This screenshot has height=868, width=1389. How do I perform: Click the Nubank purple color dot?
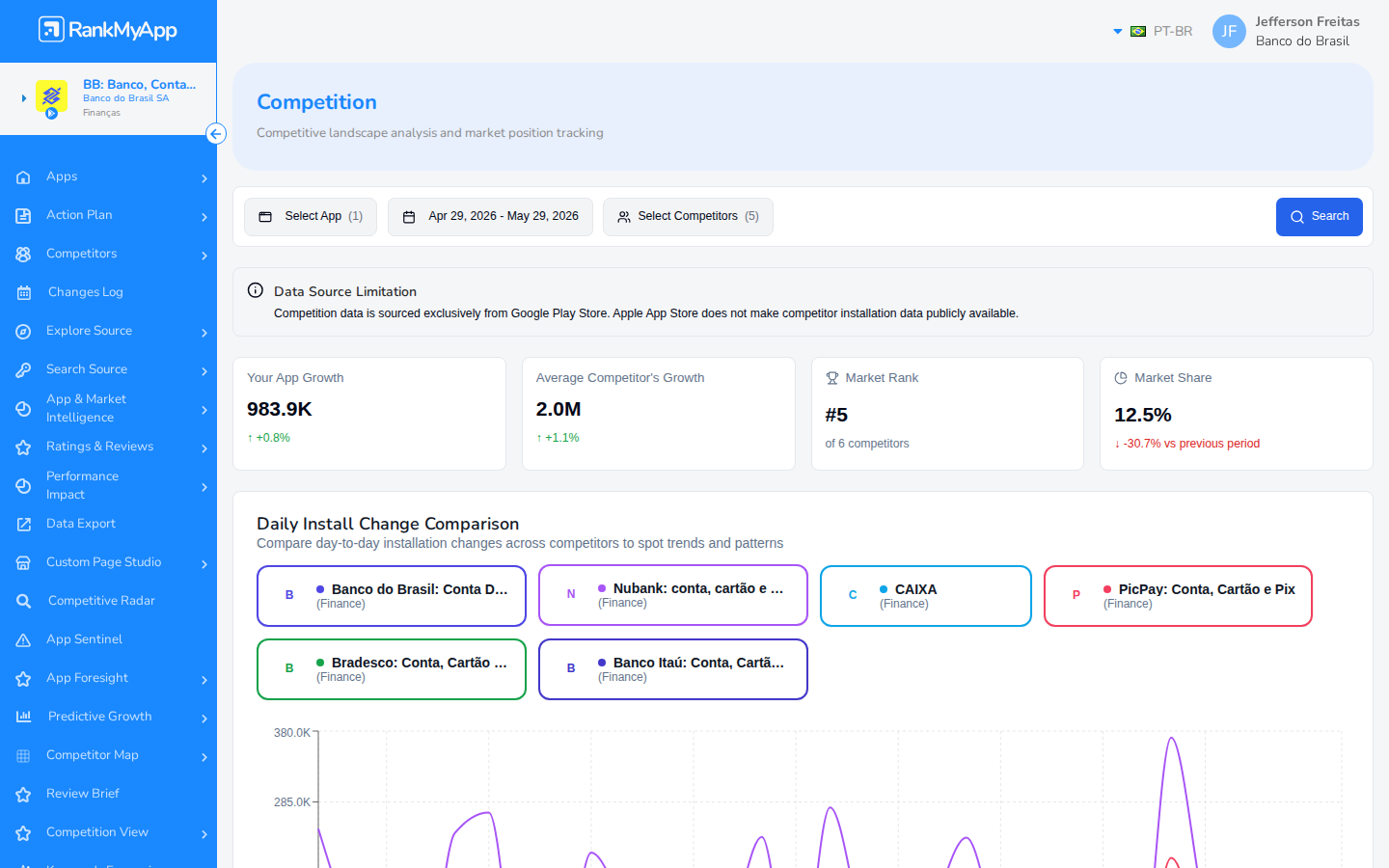[x=602, y=588]
